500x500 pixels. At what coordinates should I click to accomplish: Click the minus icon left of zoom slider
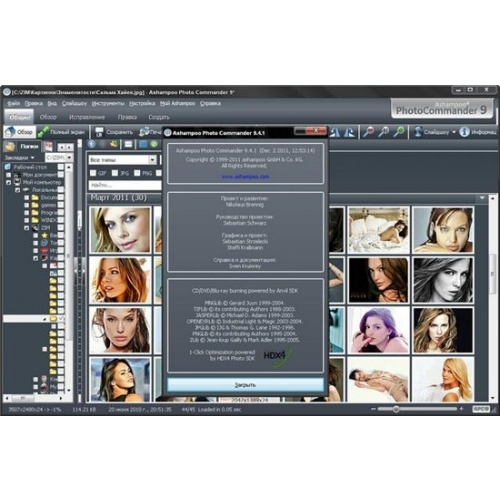[x=373, y=409]
